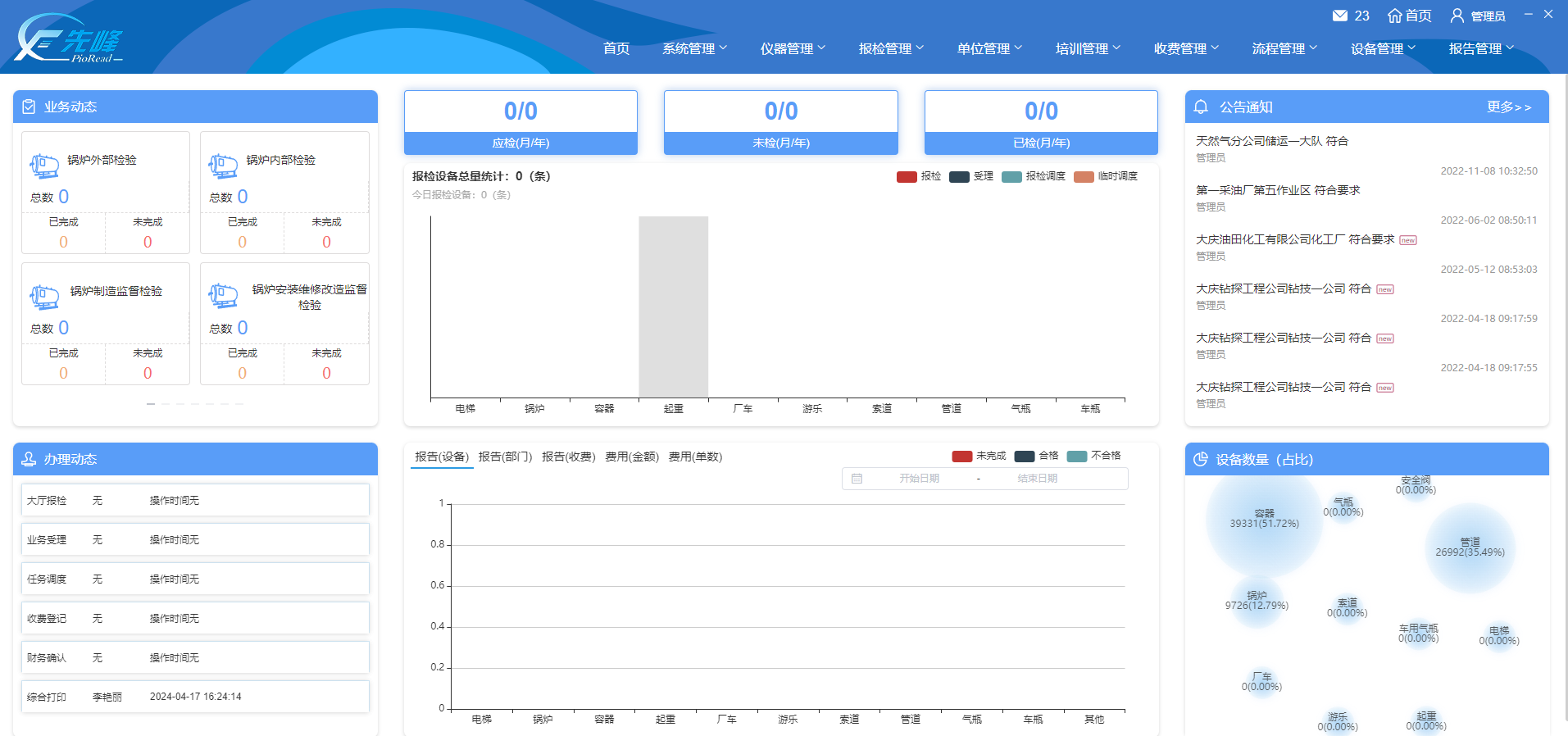Click the 锅炉制造监督检验 boiler icon
The image size is (1568, 736).
click(x=44, y=297)
